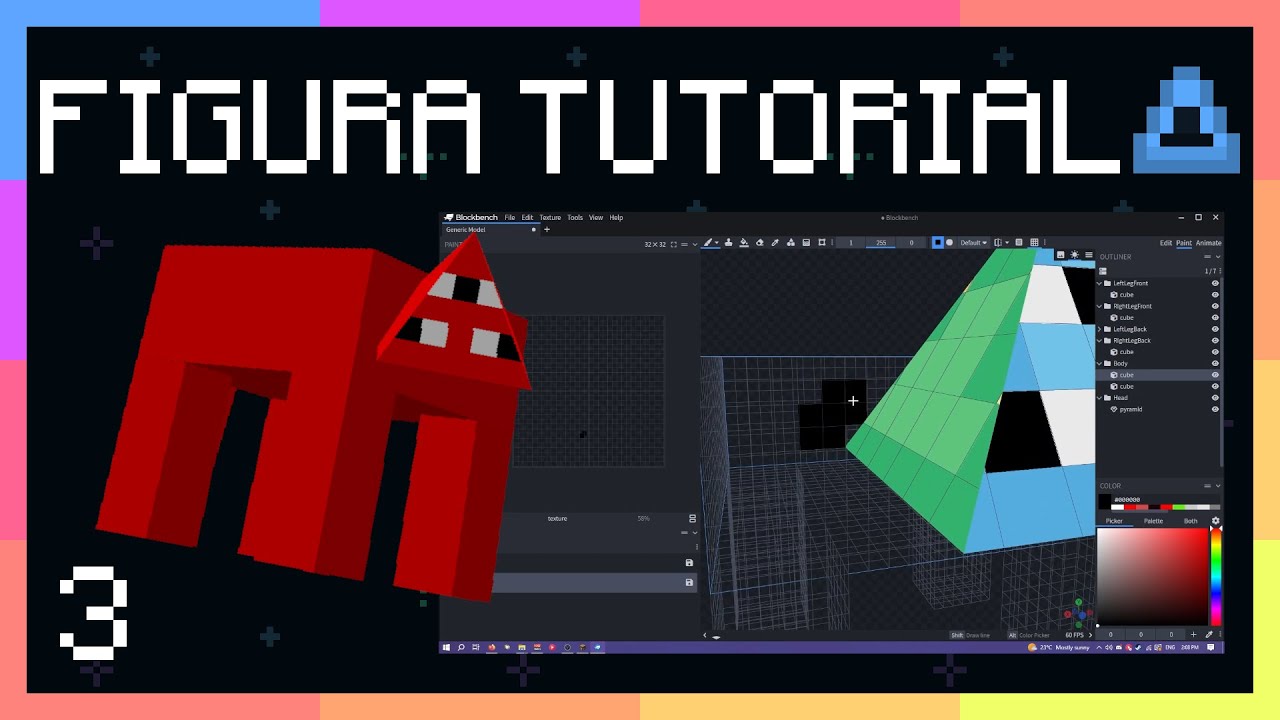Open the Tools menu
This screenshot has height=720, width=1280.
point(575,217)
